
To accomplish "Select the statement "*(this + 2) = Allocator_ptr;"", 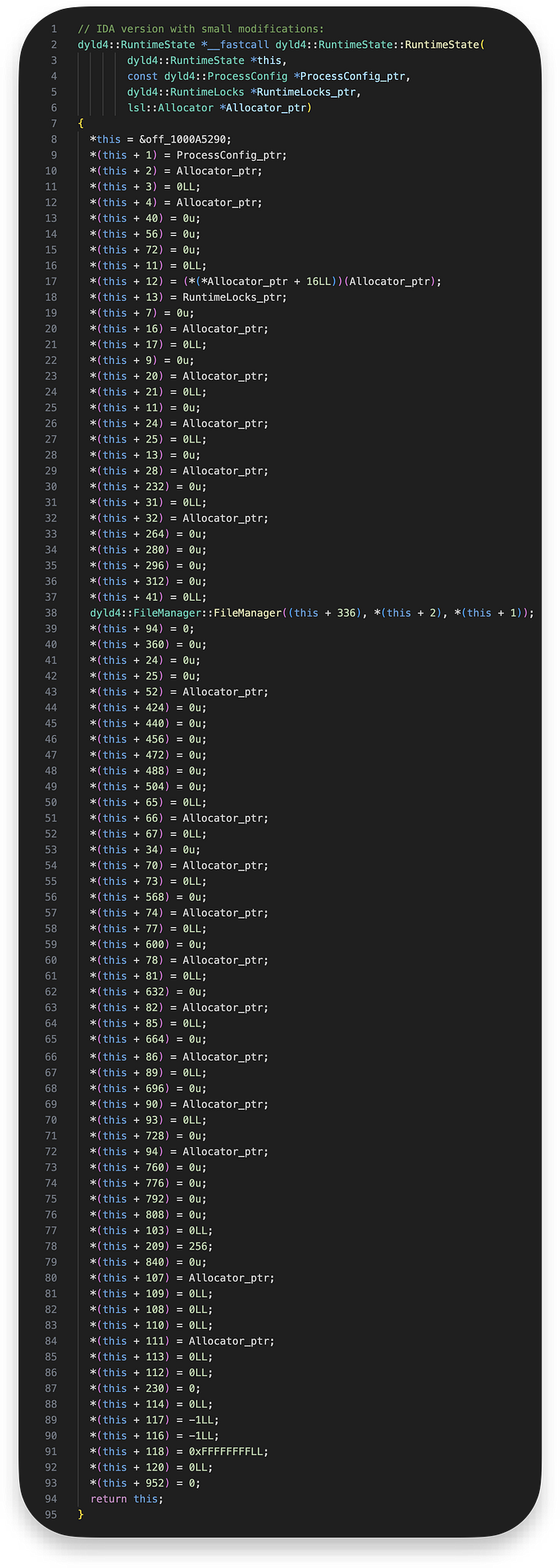I will [176, 171].
